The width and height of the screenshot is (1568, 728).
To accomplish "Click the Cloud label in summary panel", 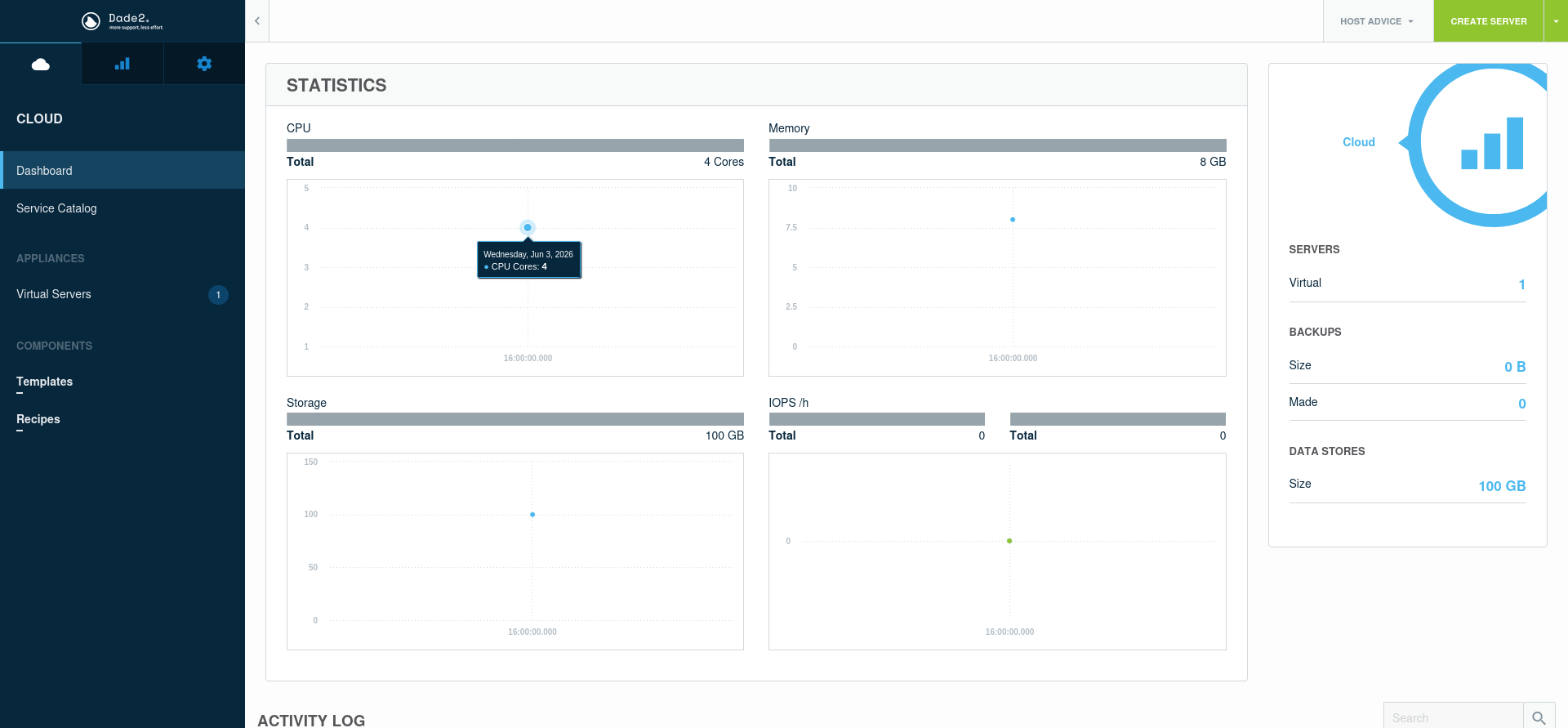I will pyautogui.click(x=1359, y=142).
